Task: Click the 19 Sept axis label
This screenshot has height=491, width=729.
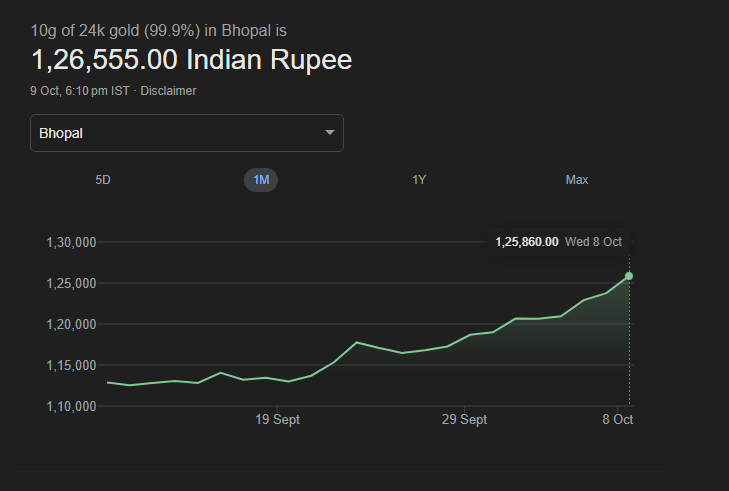Action: (277, 420)
